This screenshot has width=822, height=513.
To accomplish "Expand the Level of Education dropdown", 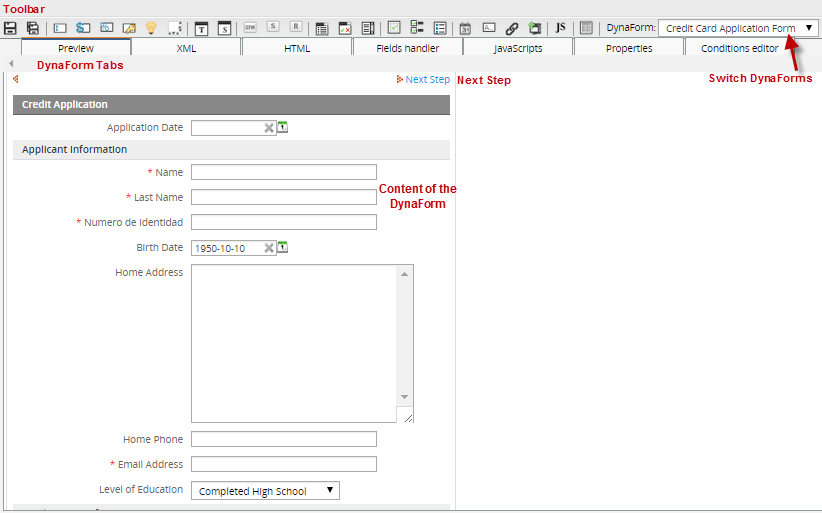I will 265,491.
